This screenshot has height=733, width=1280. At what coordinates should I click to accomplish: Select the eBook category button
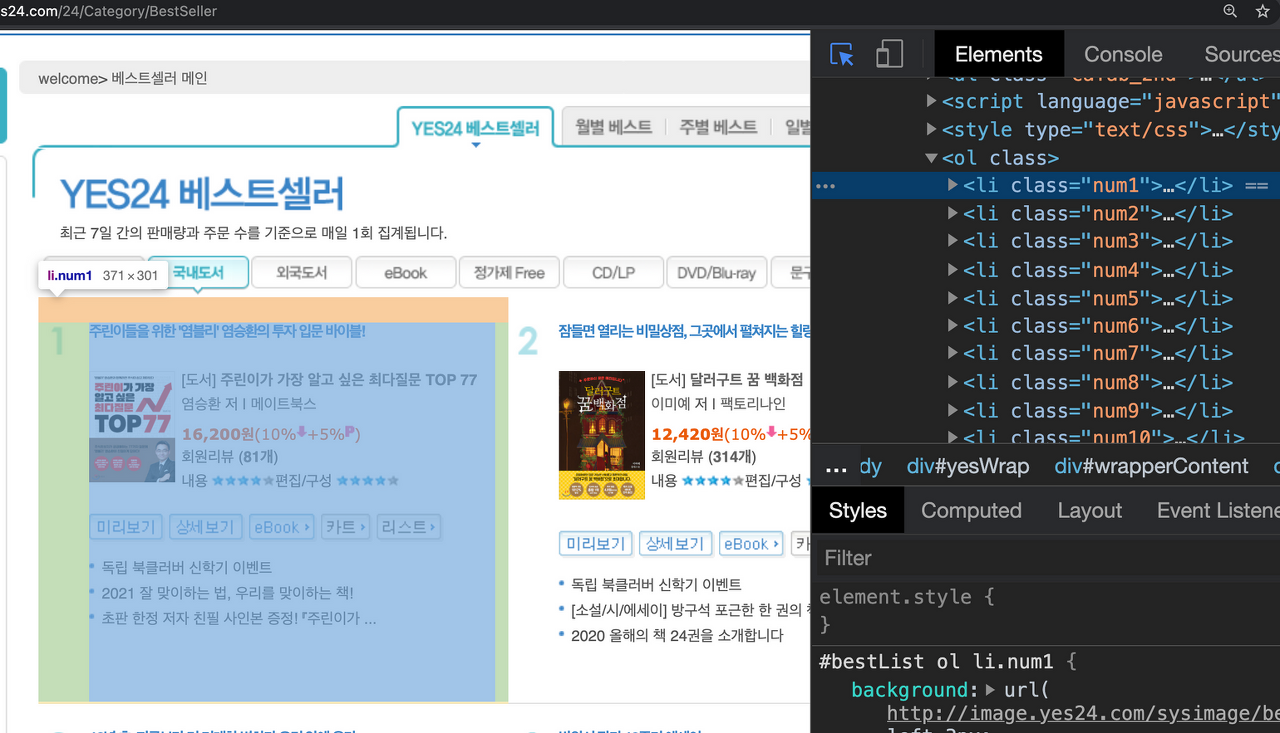[x=406, y=272]
